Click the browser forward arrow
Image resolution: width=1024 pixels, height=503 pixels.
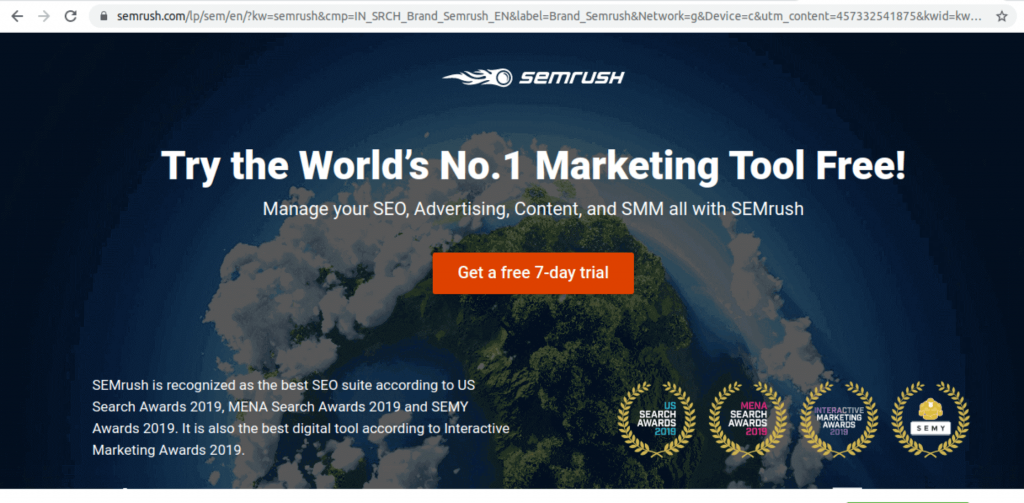44,16
